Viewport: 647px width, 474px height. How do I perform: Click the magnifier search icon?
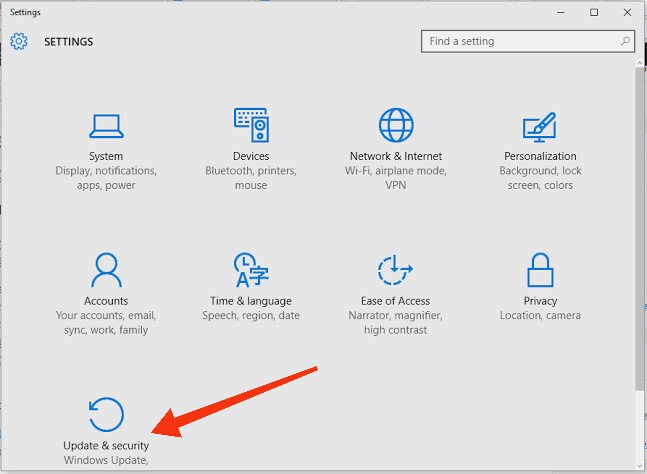(625, 41)
